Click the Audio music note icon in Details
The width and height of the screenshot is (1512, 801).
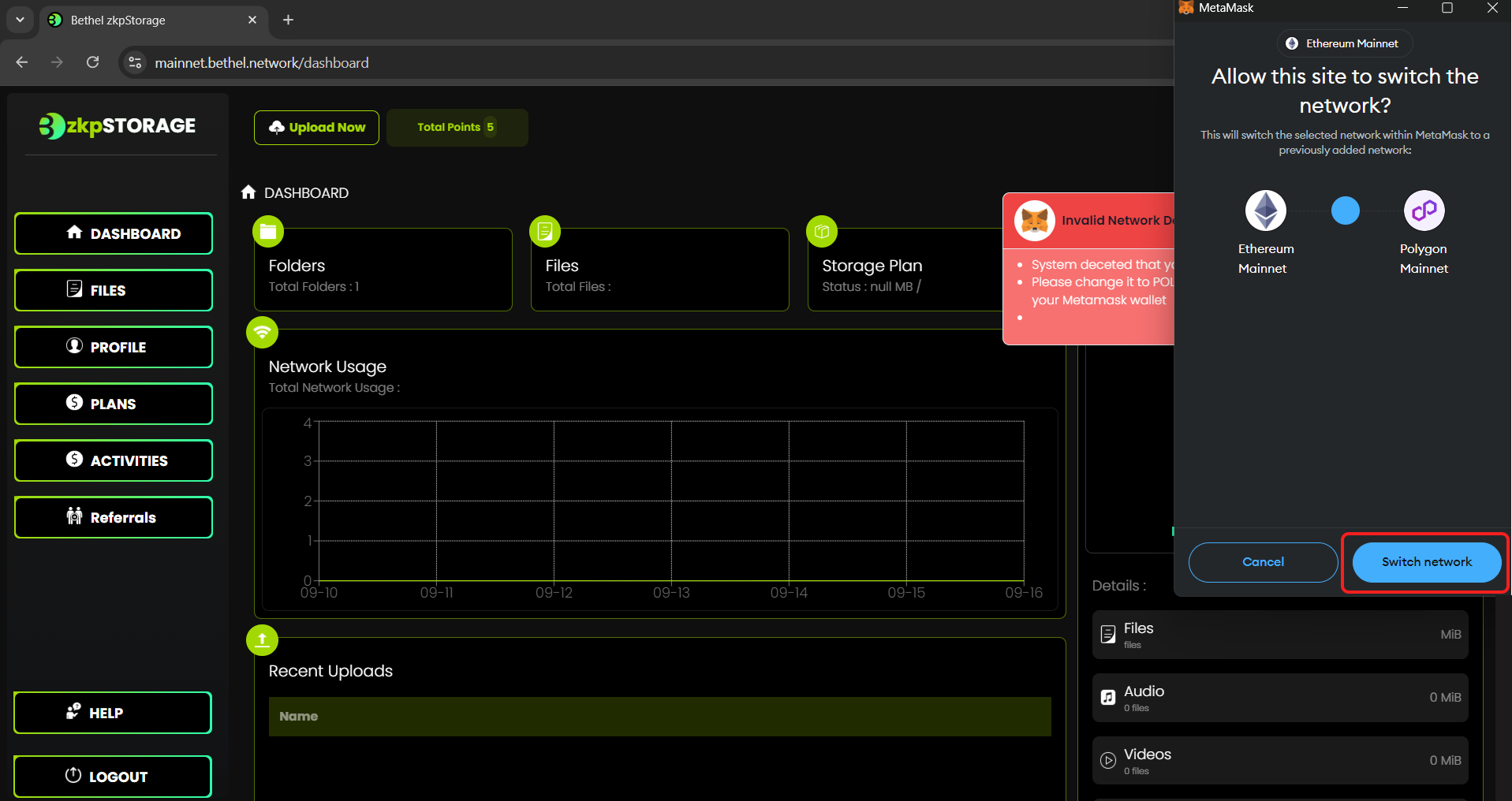(1108, 698)
